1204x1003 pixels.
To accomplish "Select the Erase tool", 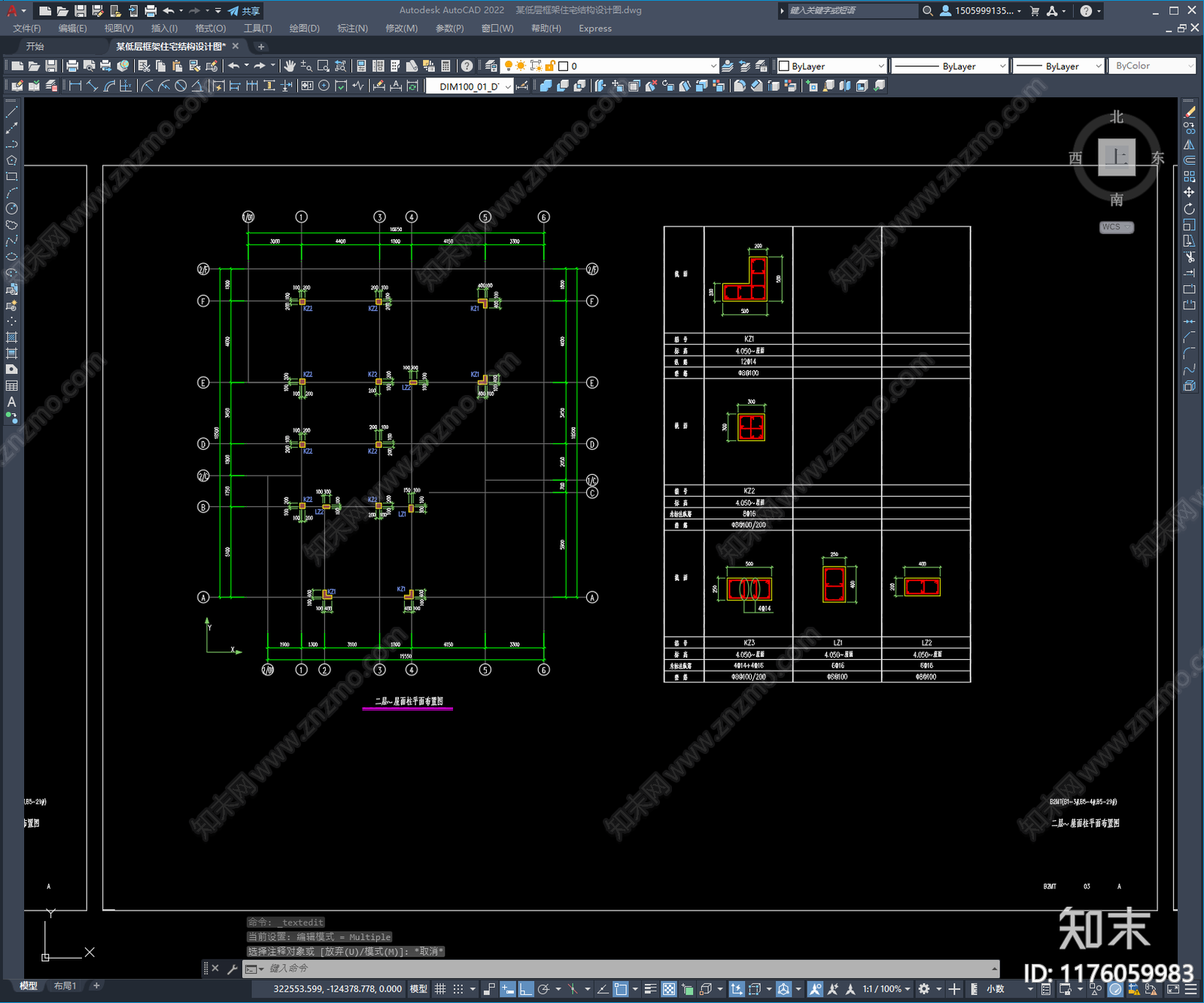I will click(x=1189, y=112).
